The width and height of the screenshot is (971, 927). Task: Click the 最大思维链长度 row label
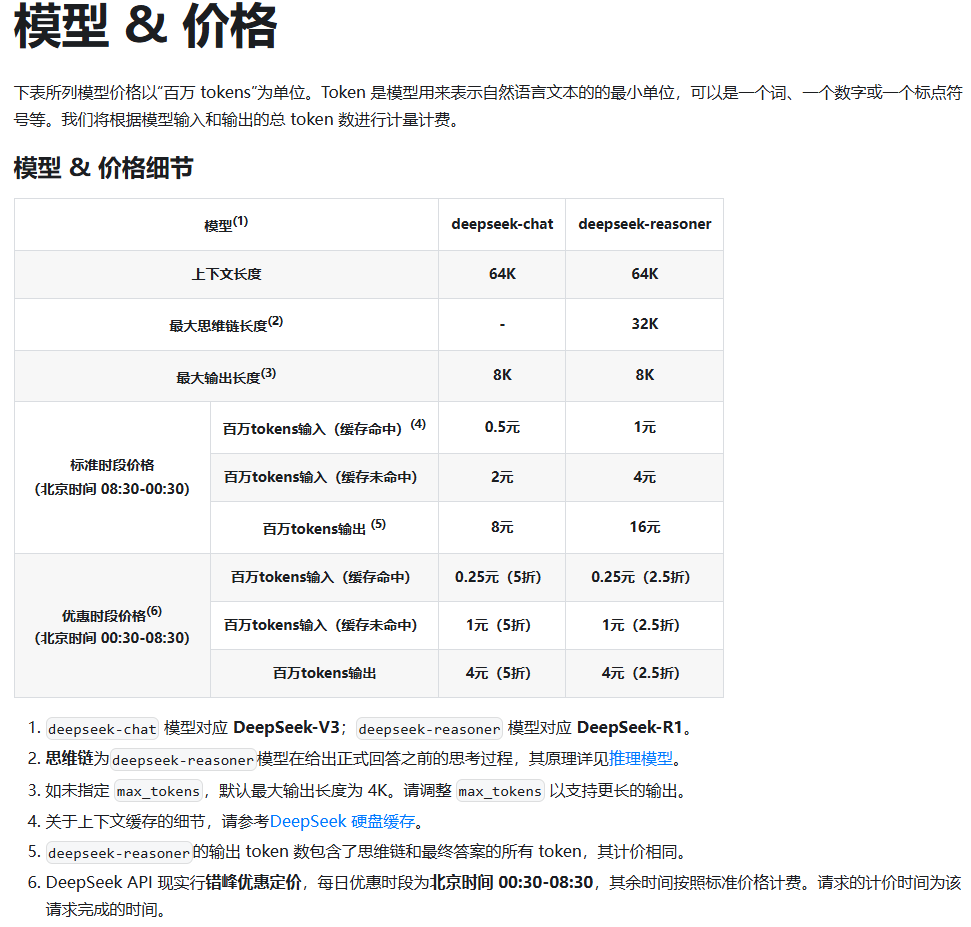coord(226,324)
